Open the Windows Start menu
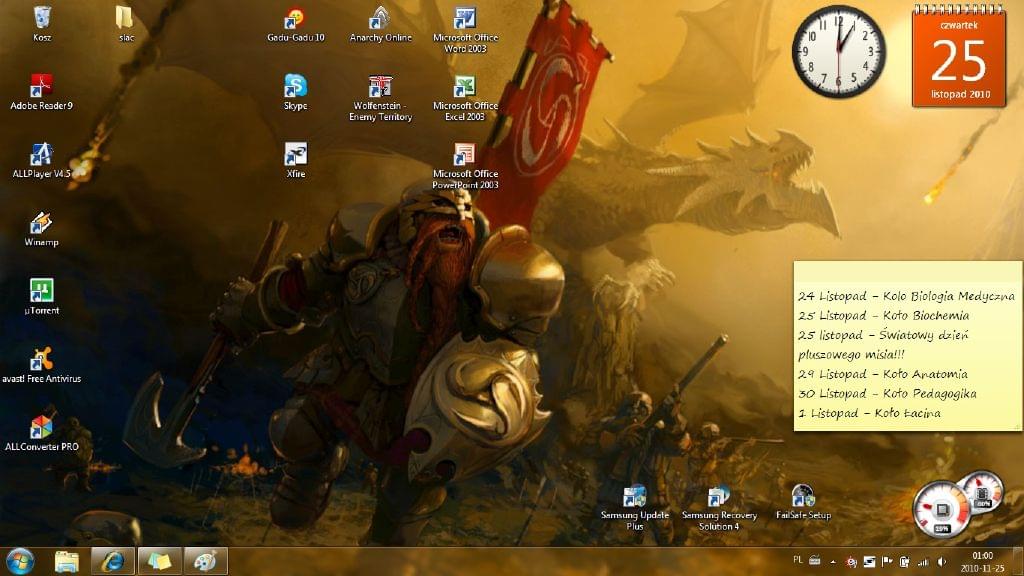The width and height of the screenshot is (1024, 576). (20, 561)
